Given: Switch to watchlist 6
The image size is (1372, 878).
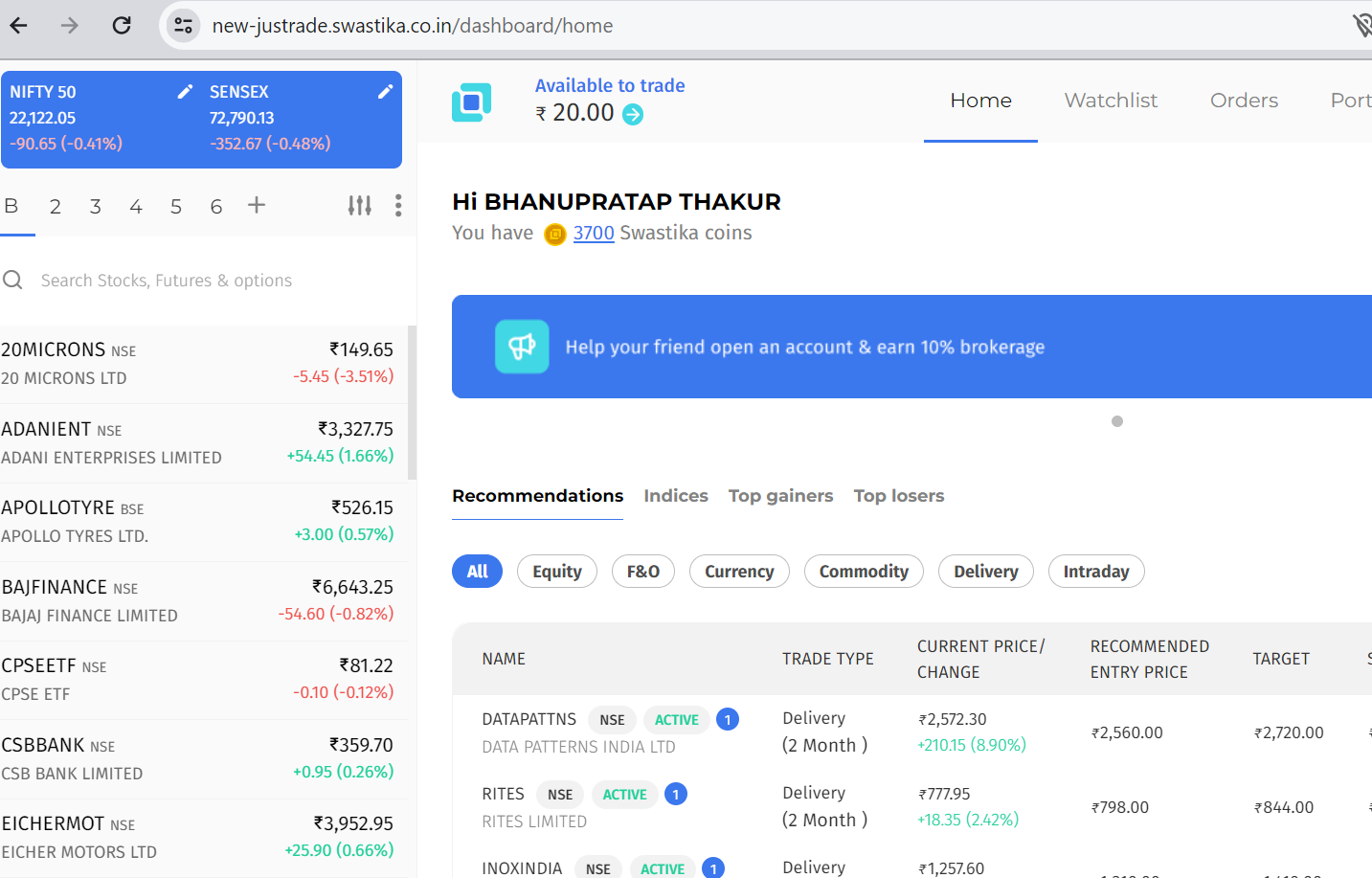Looking at the screenshot, I should click(x=216, y=206).
